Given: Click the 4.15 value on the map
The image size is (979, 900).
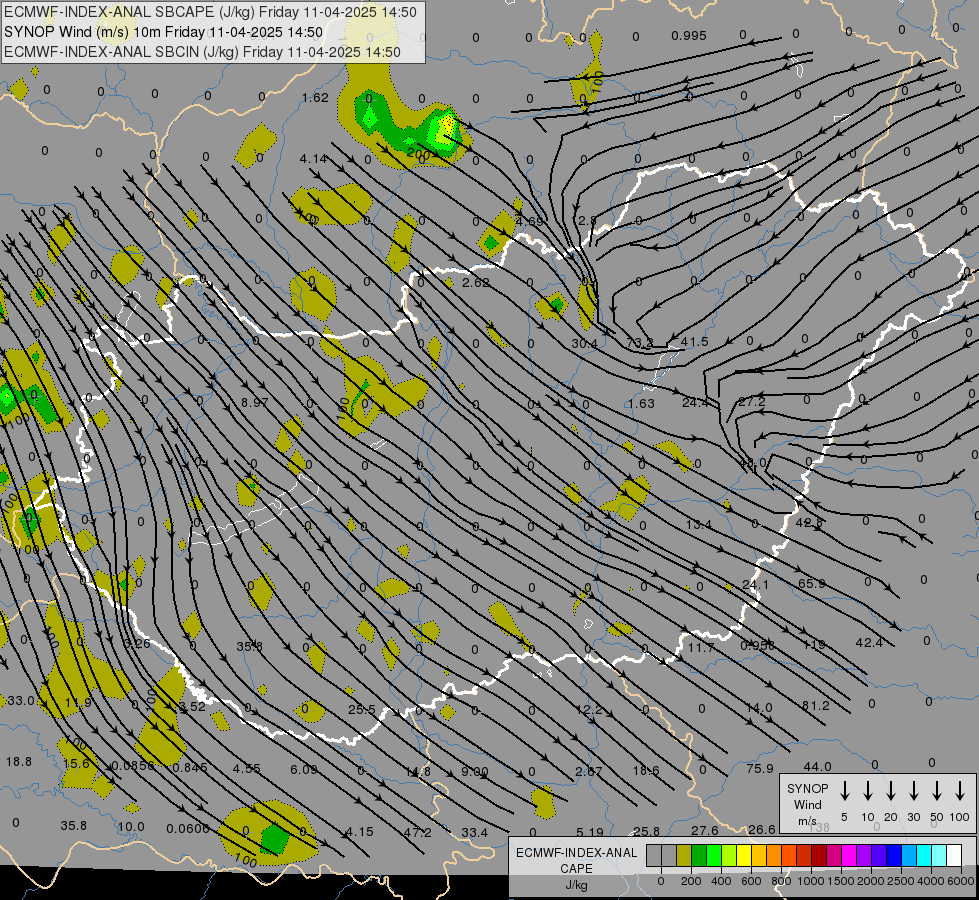Looking at the screenshot, I should tap(360, 832).
